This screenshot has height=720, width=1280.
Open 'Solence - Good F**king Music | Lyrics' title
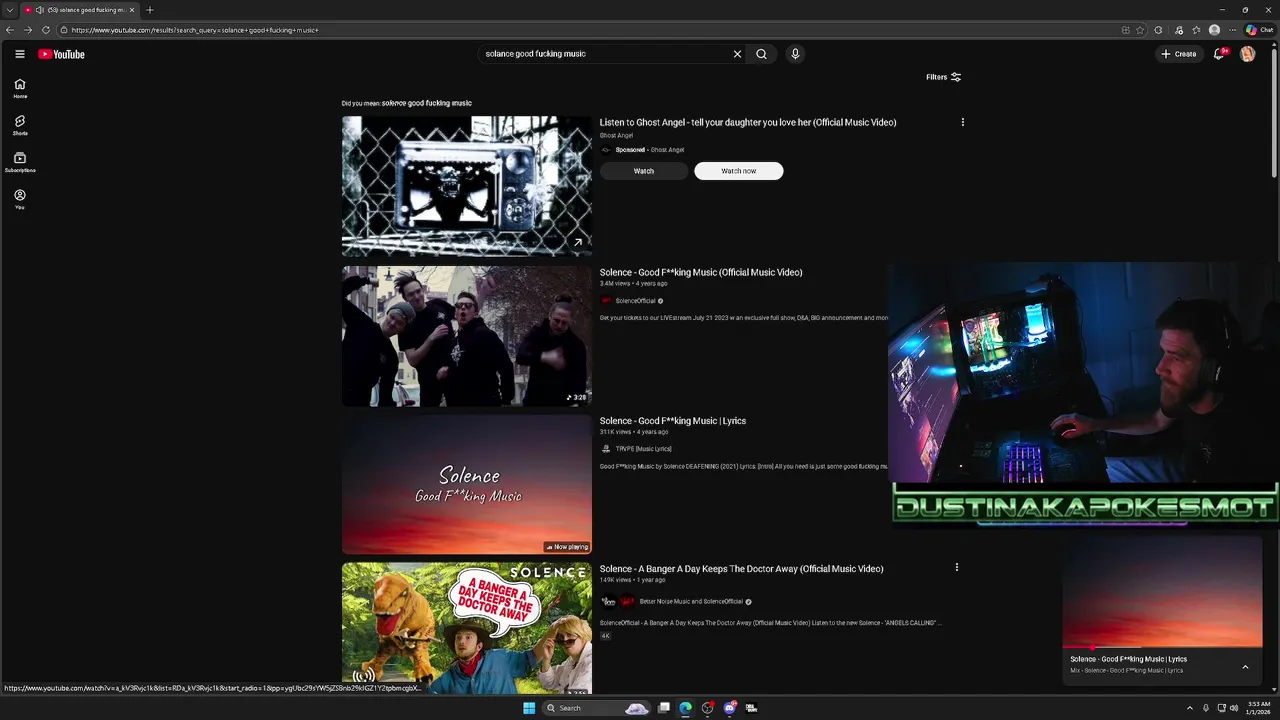(673, 421)
